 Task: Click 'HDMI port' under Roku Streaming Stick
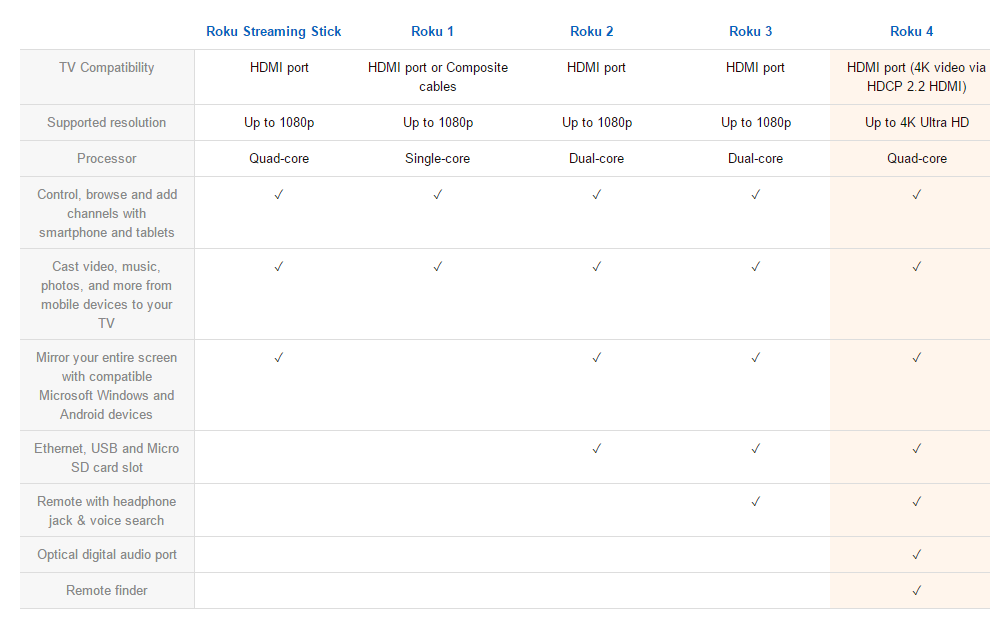point(279,67)
